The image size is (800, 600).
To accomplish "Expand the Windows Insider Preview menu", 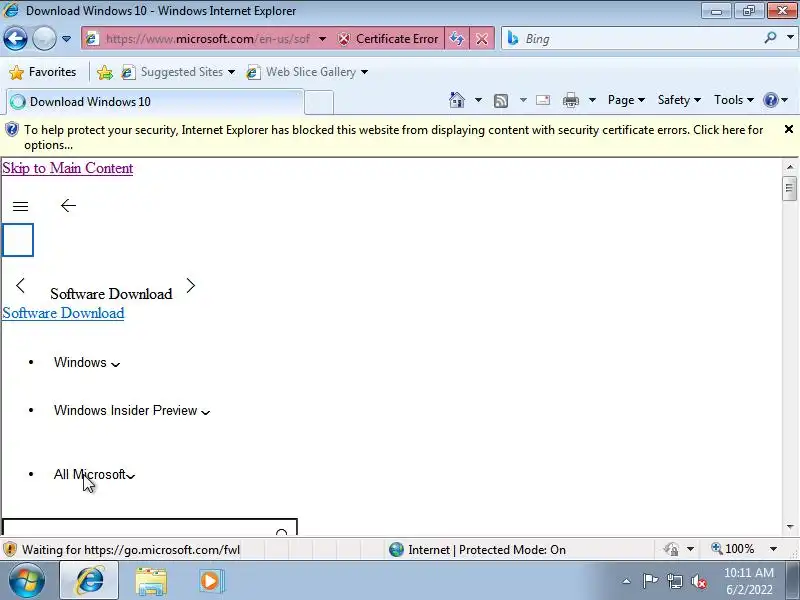I will [132, 411].
